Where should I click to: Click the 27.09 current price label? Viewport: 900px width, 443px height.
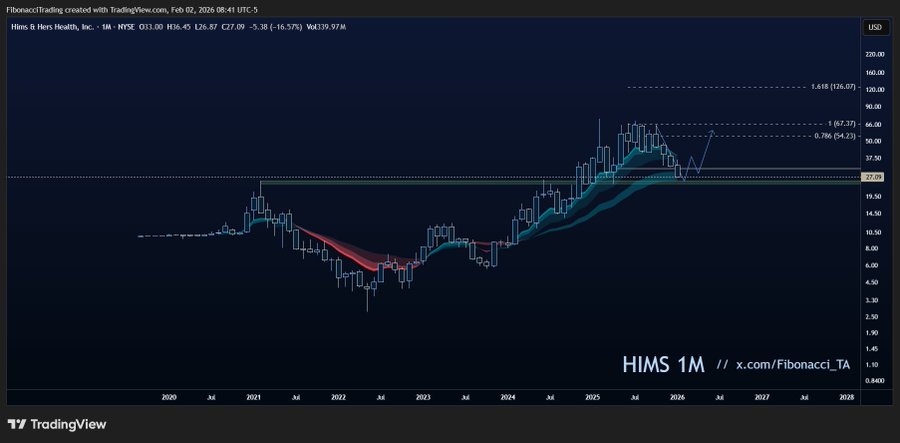coord(874,177)
